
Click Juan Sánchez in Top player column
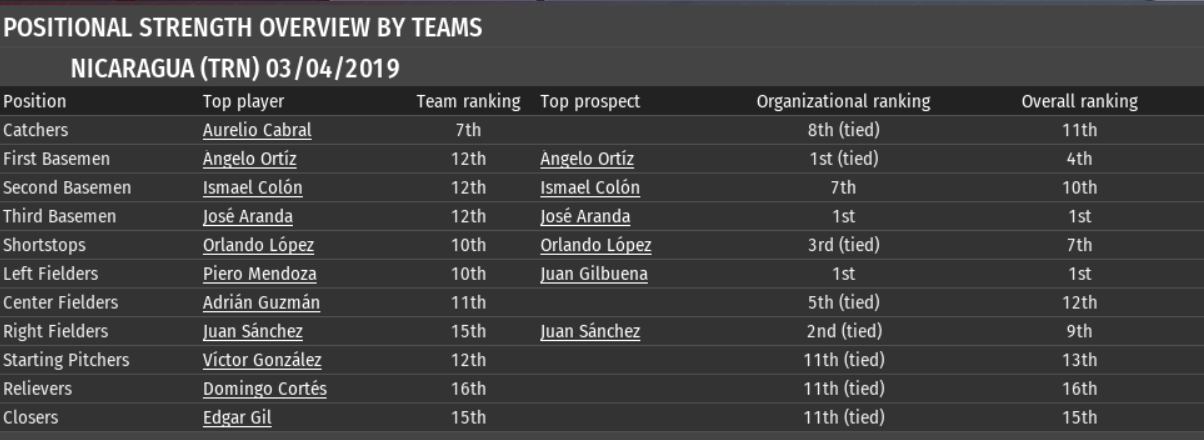tap(252, 332)
